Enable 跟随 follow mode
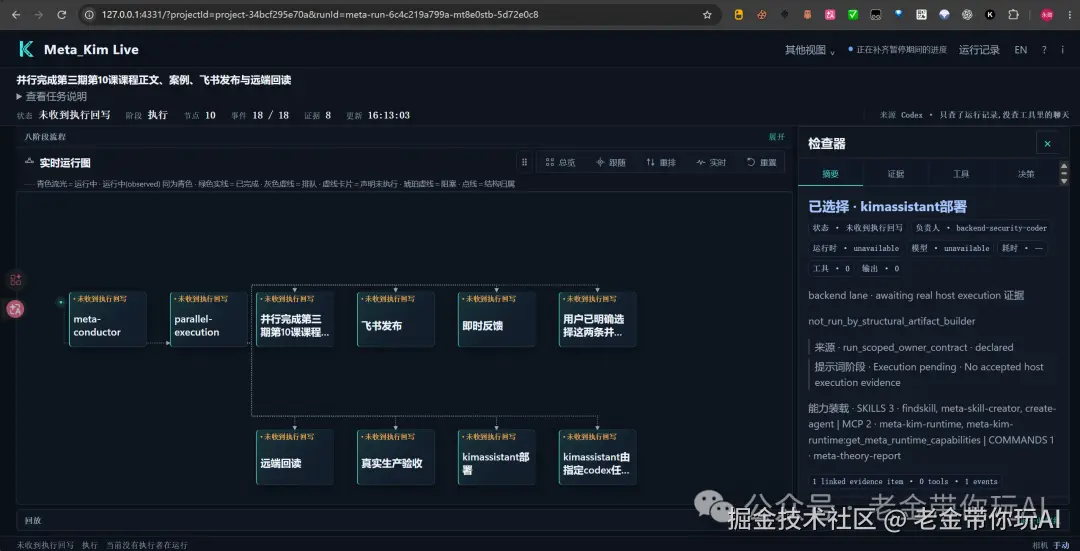This screenshot has width=1080, height=551. [610, 163]
